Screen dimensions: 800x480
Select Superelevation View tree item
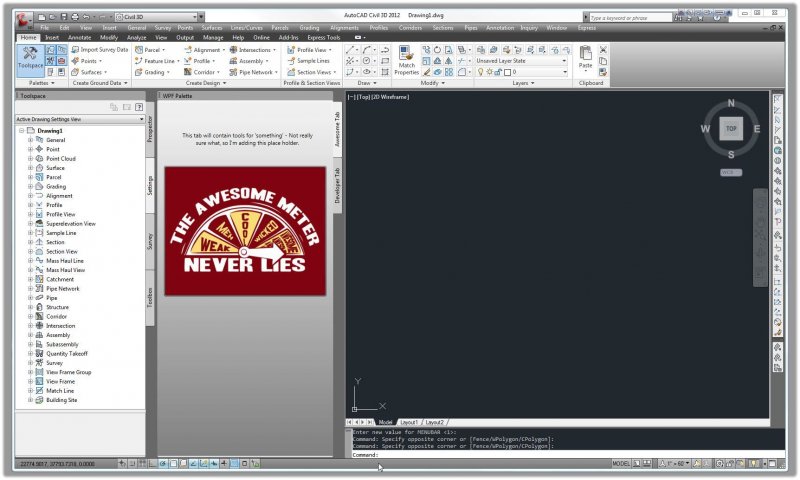[71, 223]
